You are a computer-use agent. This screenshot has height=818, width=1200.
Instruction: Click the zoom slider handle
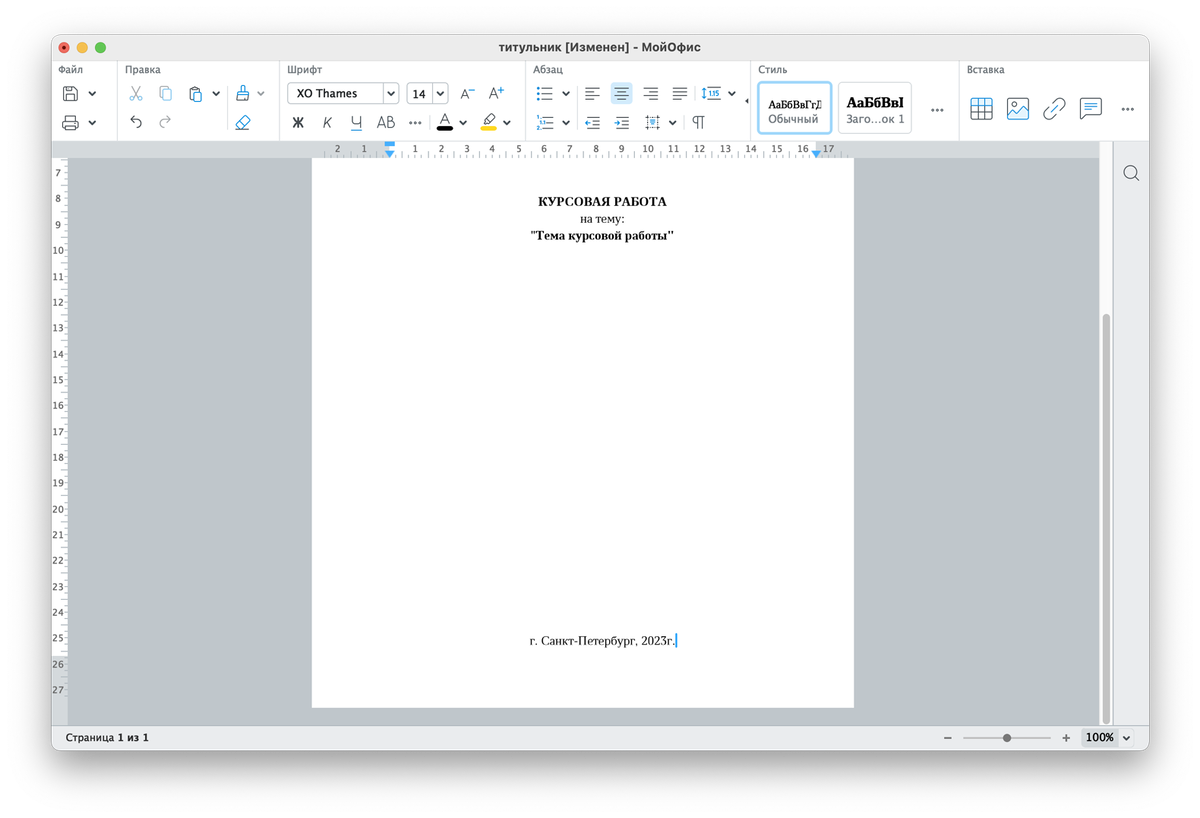[1007, 738]
